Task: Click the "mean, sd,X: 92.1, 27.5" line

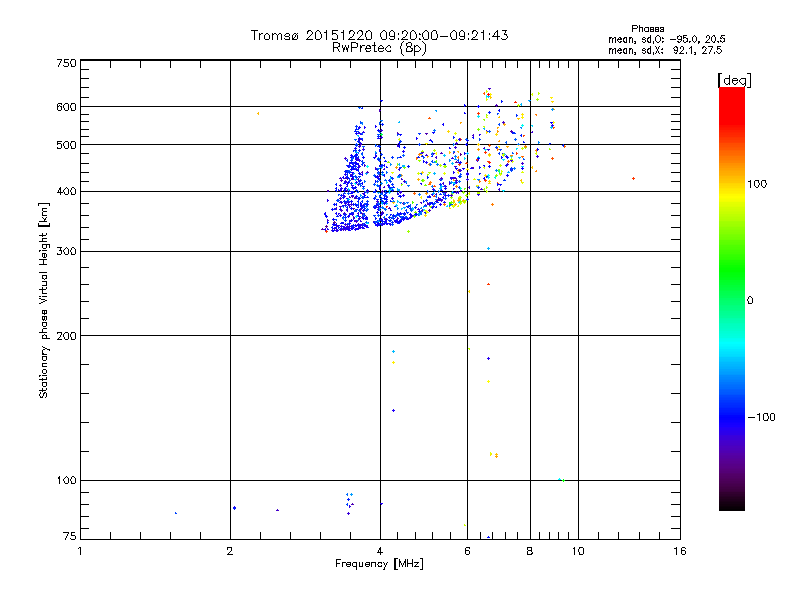Action: coord(665,50)
